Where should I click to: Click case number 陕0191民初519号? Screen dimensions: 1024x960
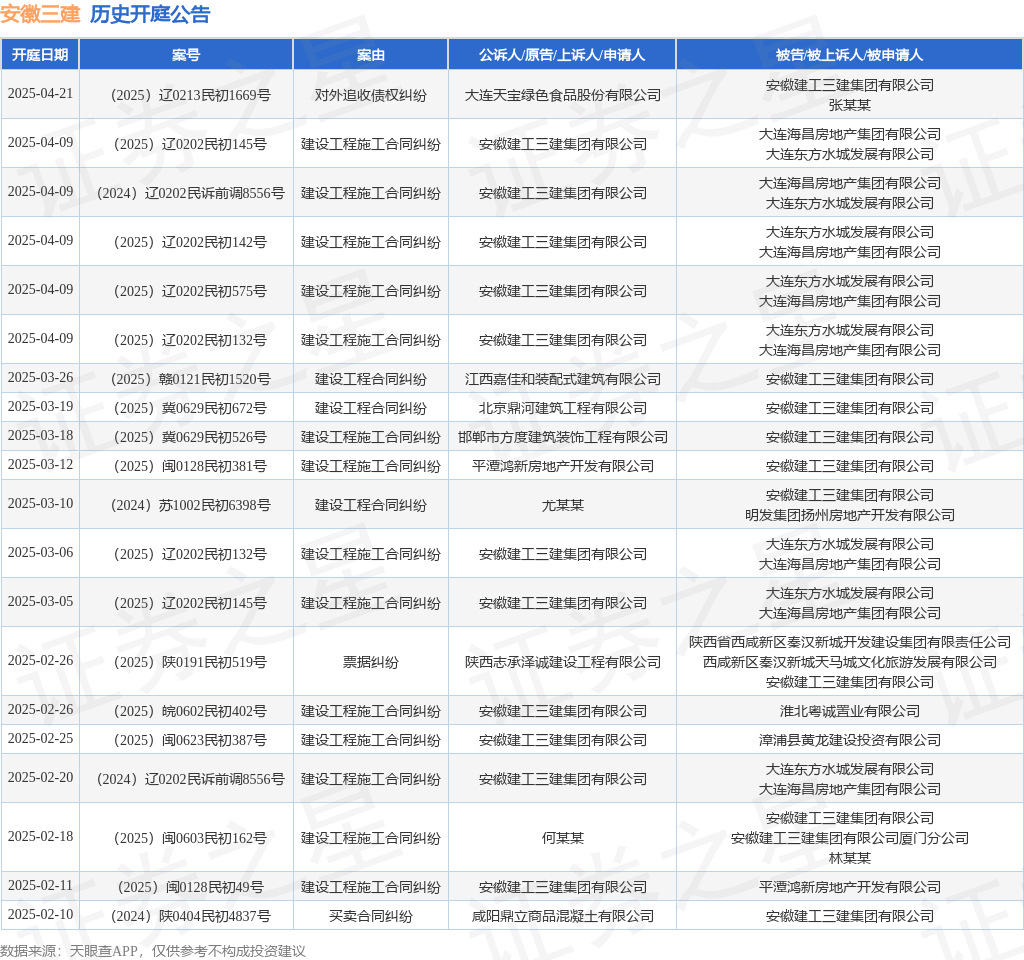(190, 662)
